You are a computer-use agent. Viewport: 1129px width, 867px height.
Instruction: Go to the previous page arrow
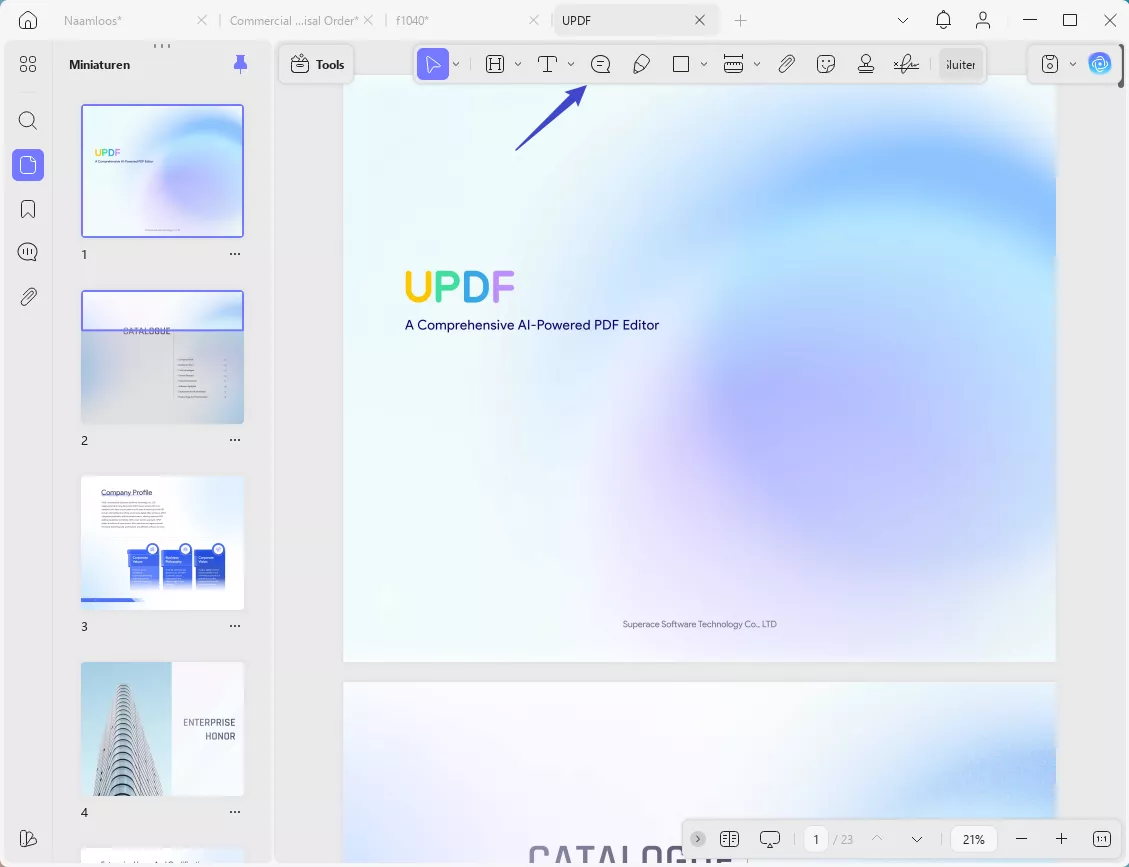click(x=877, y=839)
